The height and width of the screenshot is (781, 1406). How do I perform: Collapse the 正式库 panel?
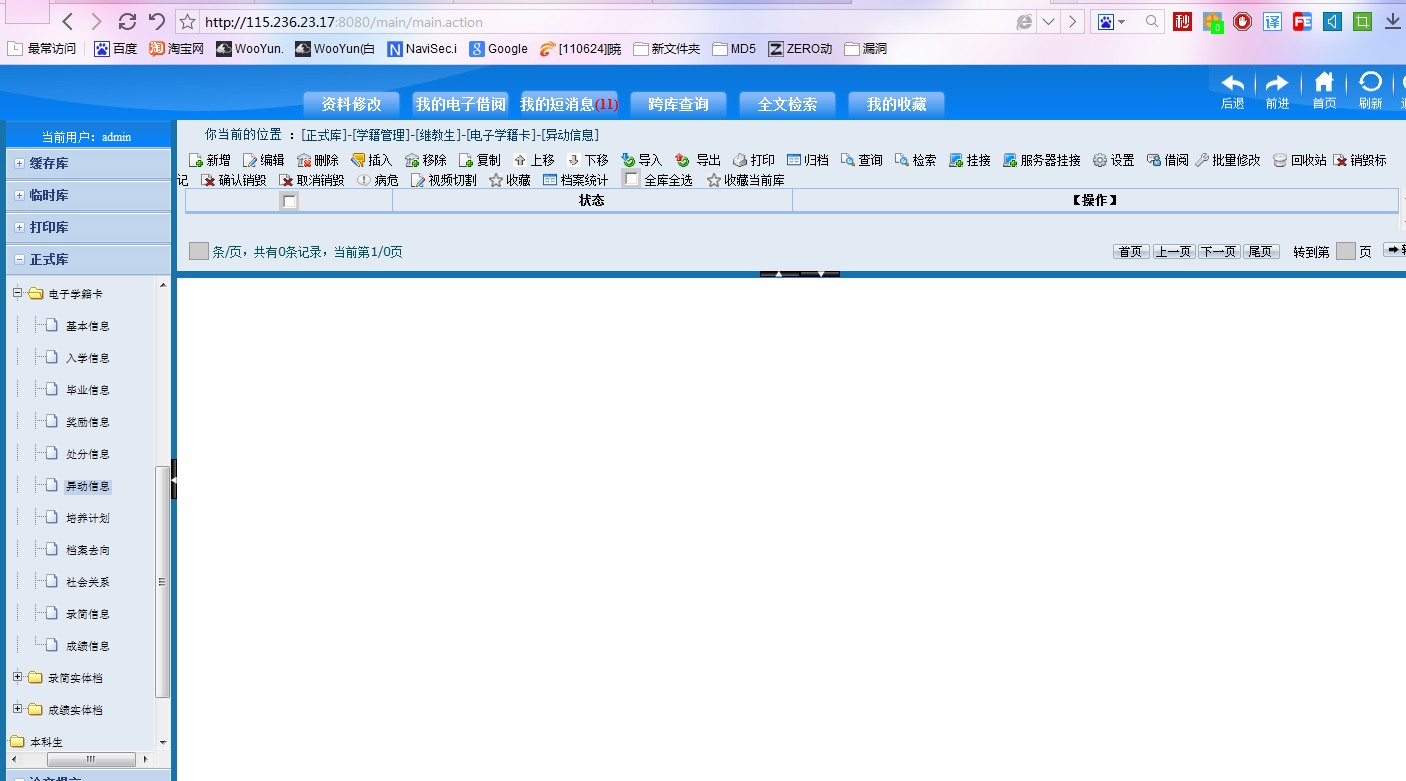[x=19, y=259]
